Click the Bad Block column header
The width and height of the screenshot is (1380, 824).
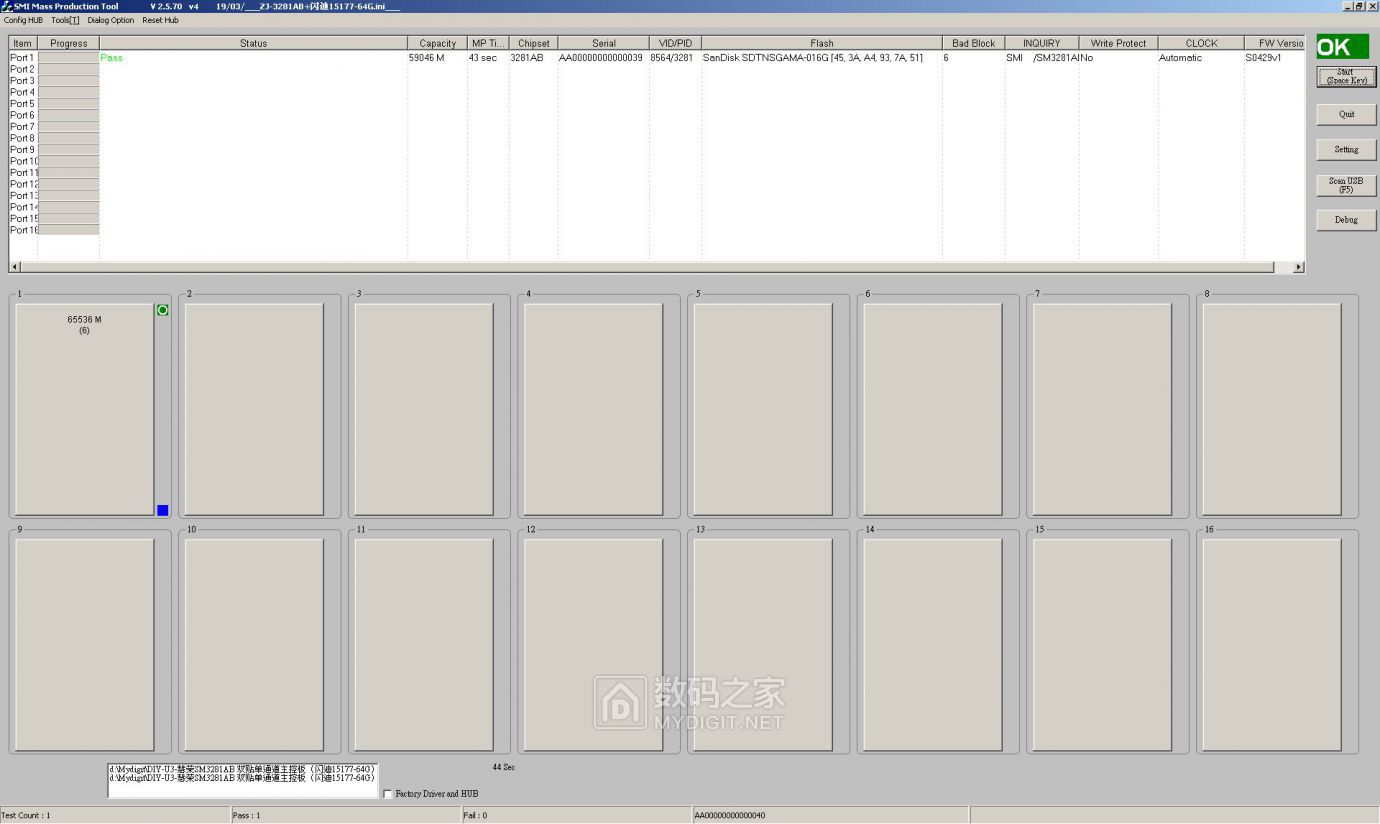click(973, 43)
